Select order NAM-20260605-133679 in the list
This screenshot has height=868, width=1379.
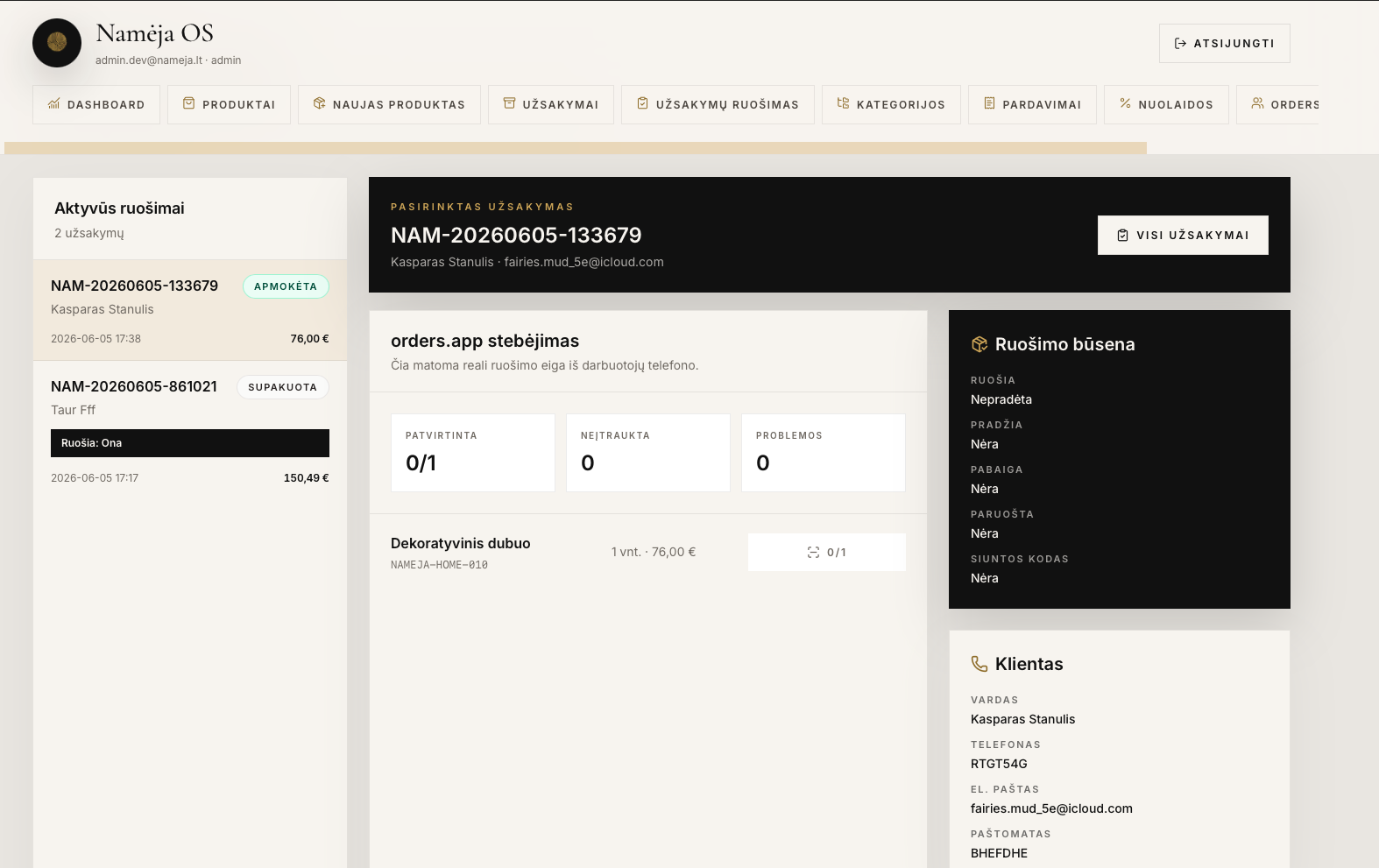tap(190, 310)
